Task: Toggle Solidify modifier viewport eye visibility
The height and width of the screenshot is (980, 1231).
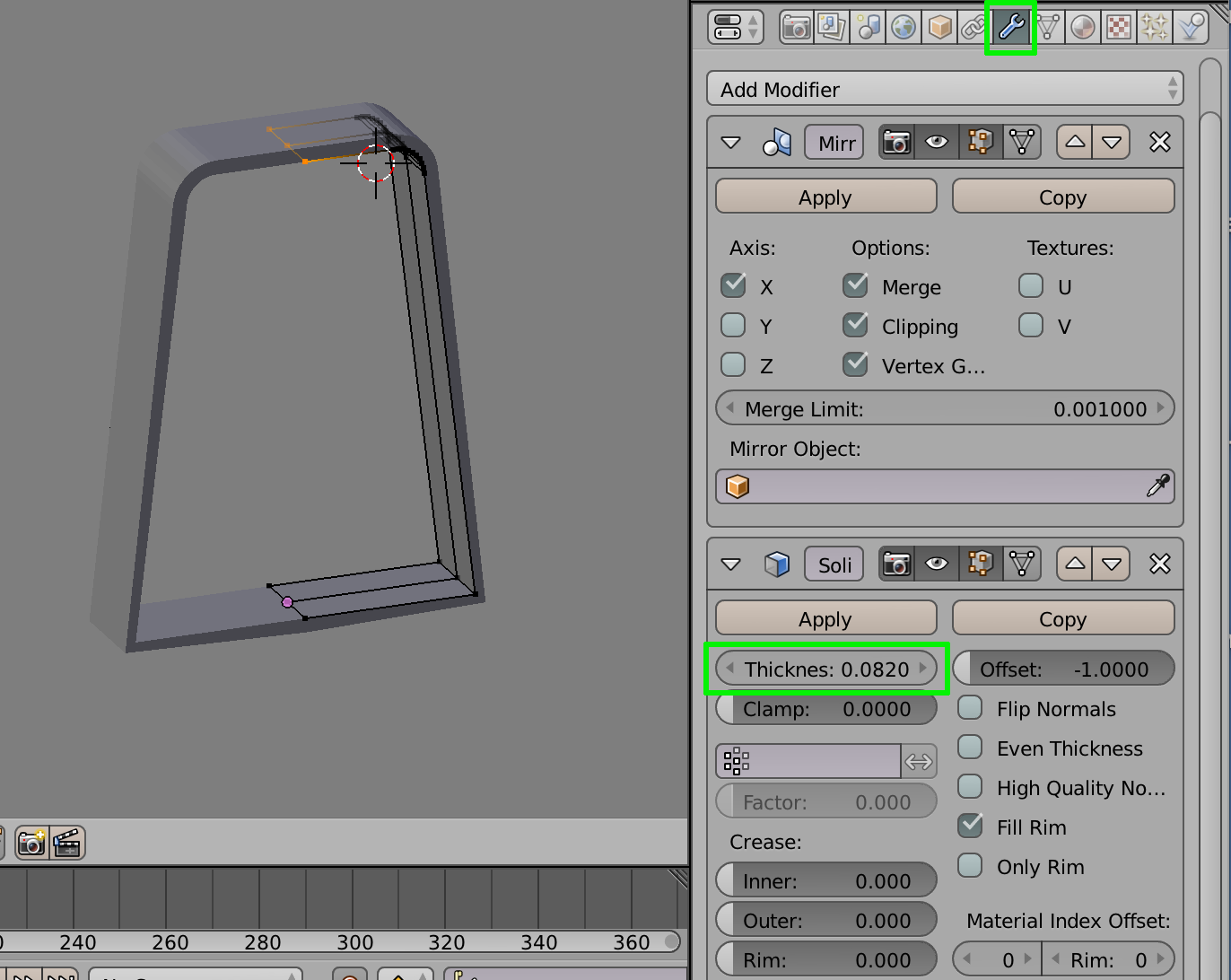Action: click(x=937, y=564)
